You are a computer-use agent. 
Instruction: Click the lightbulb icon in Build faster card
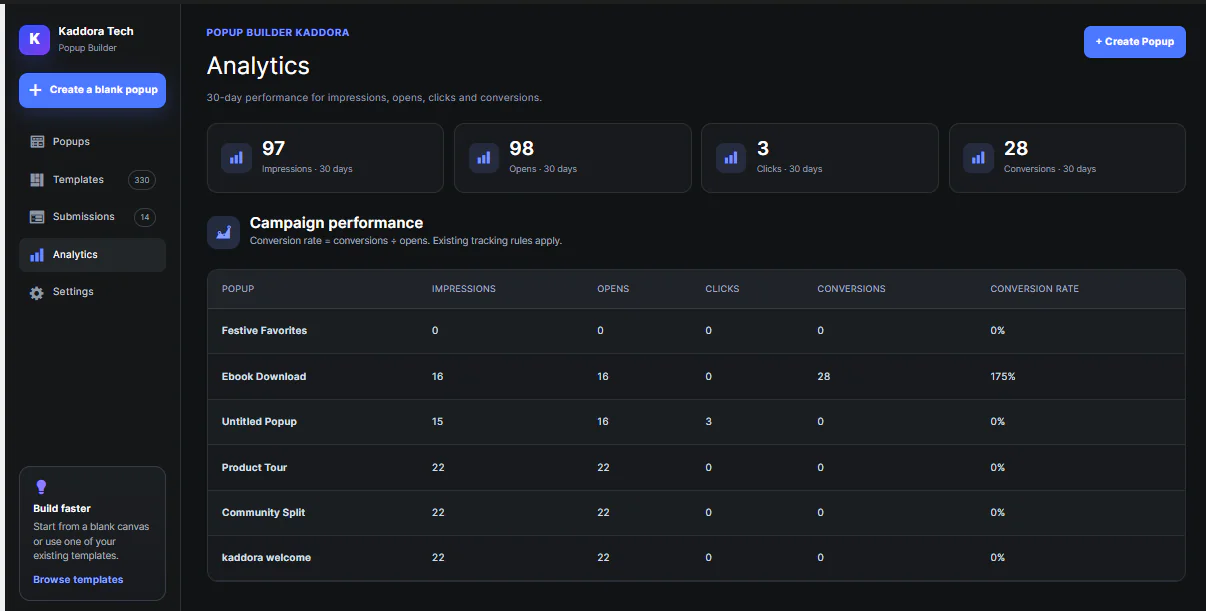[41, 487]
